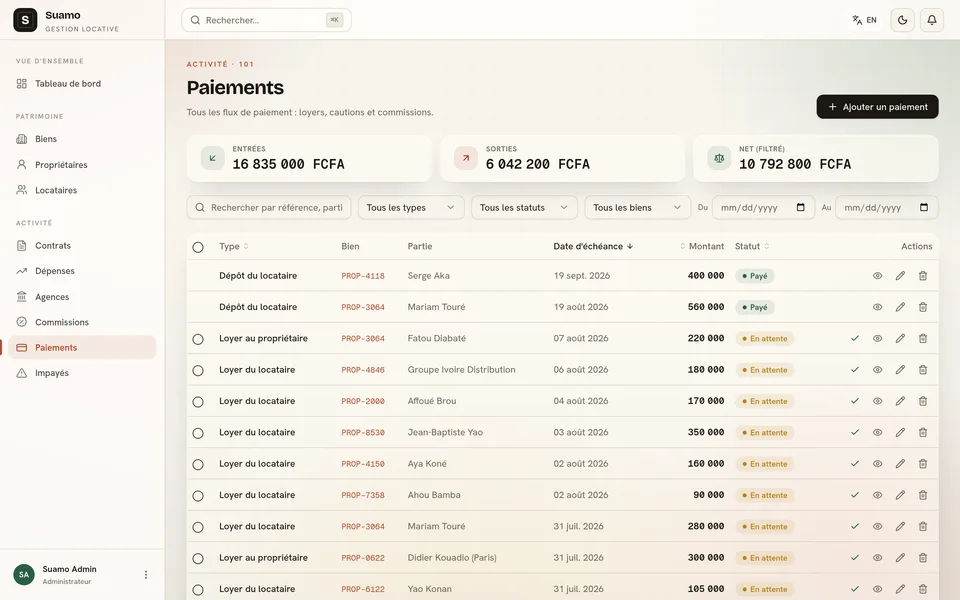Screen dimensions: 960x600
Task: Delete the Ahou Bamba payment
Action: coord(923,495)
